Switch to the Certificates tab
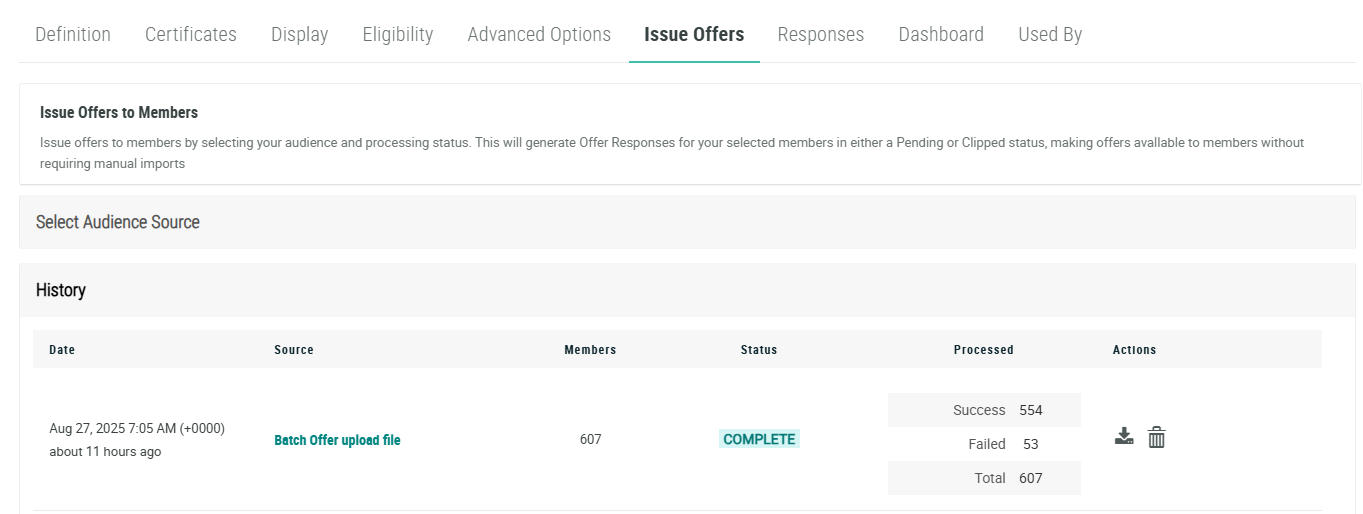Screen dimensions: 1363x514 191,34
